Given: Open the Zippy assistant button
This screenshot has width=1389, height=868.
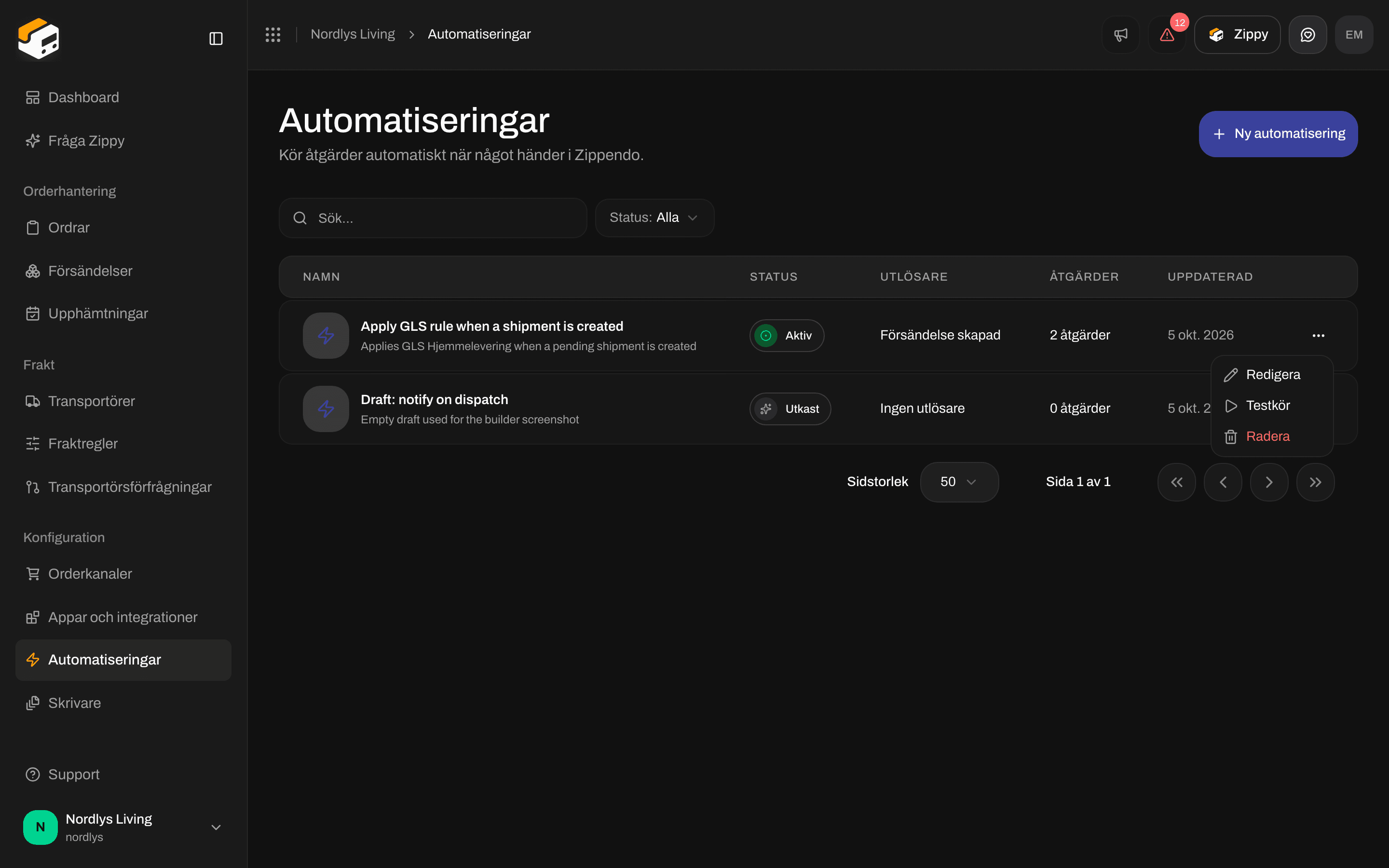Looking at the screenshot, I should [x=1237, y=34].
